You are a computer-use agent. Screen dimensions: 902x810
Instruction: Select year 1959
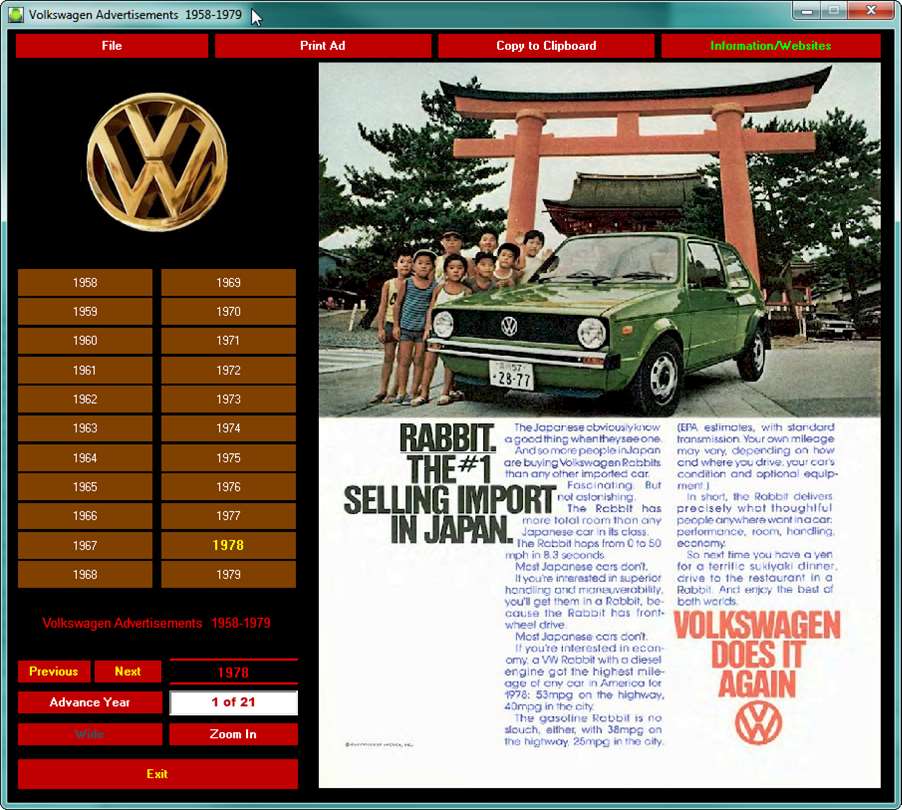click(x=85, y=311)
